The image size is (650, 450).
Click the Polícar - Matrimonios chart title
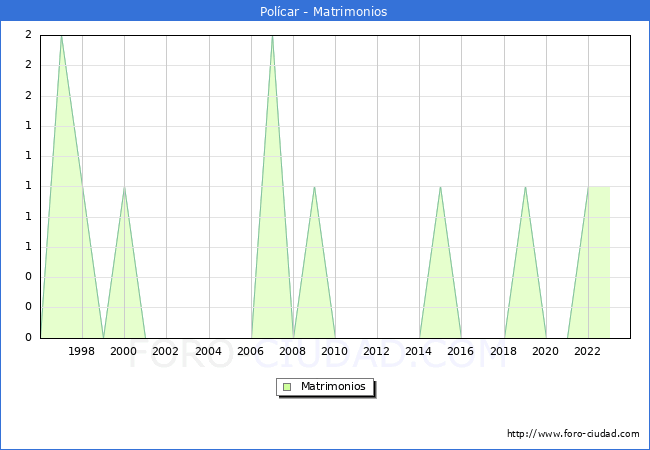(x=323, y=11)
